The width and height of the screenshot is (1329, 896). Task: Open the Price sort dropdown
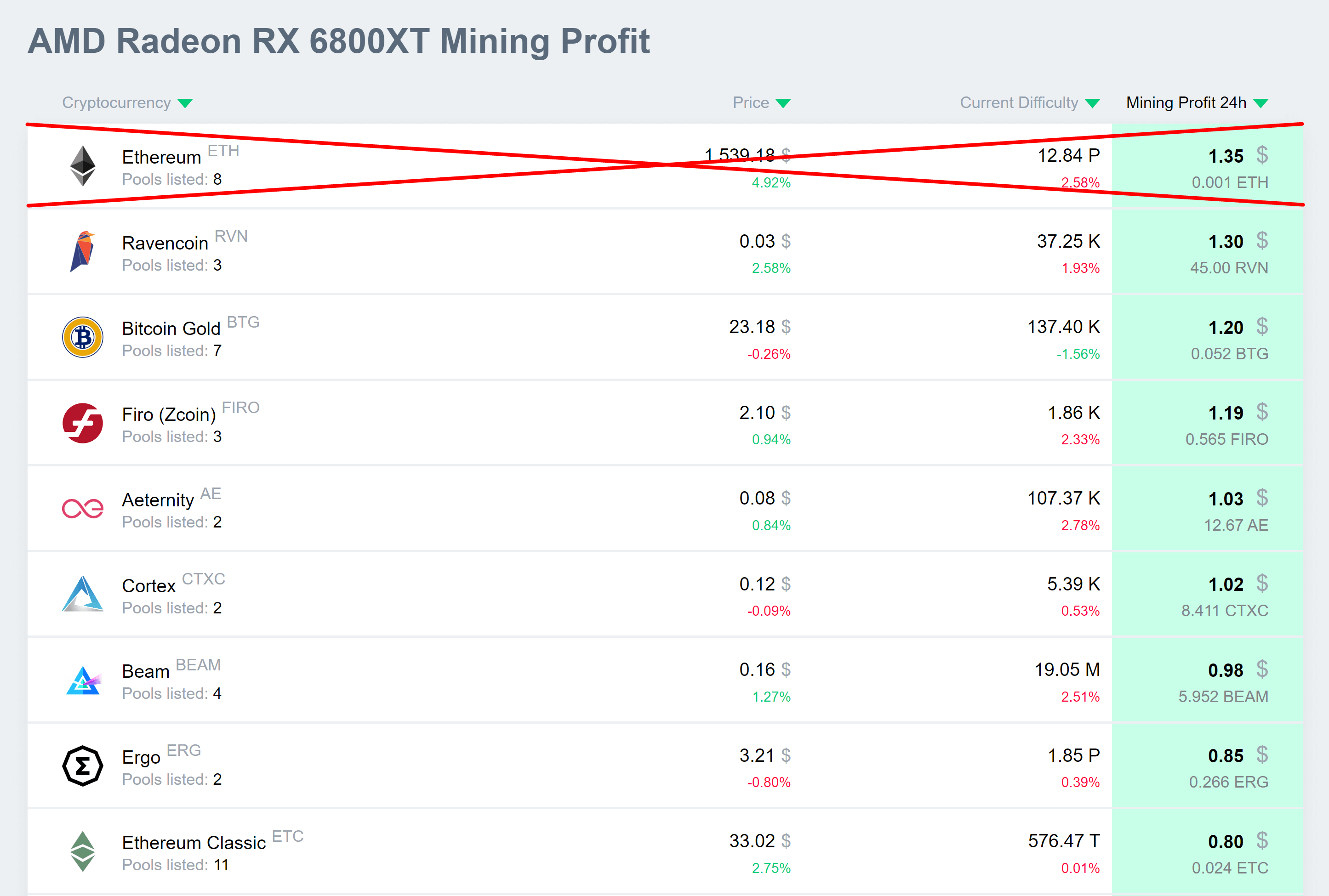784,103
